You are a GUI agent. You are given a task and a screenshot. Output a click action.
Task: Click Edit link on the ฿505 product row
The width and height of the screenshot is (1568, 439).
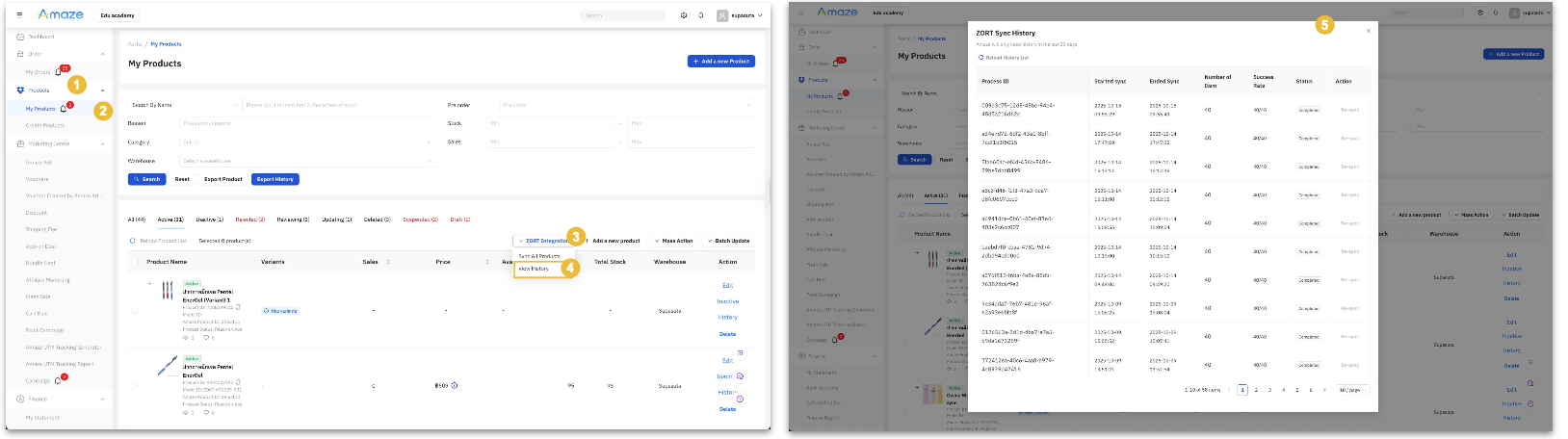tap(727, 361)
